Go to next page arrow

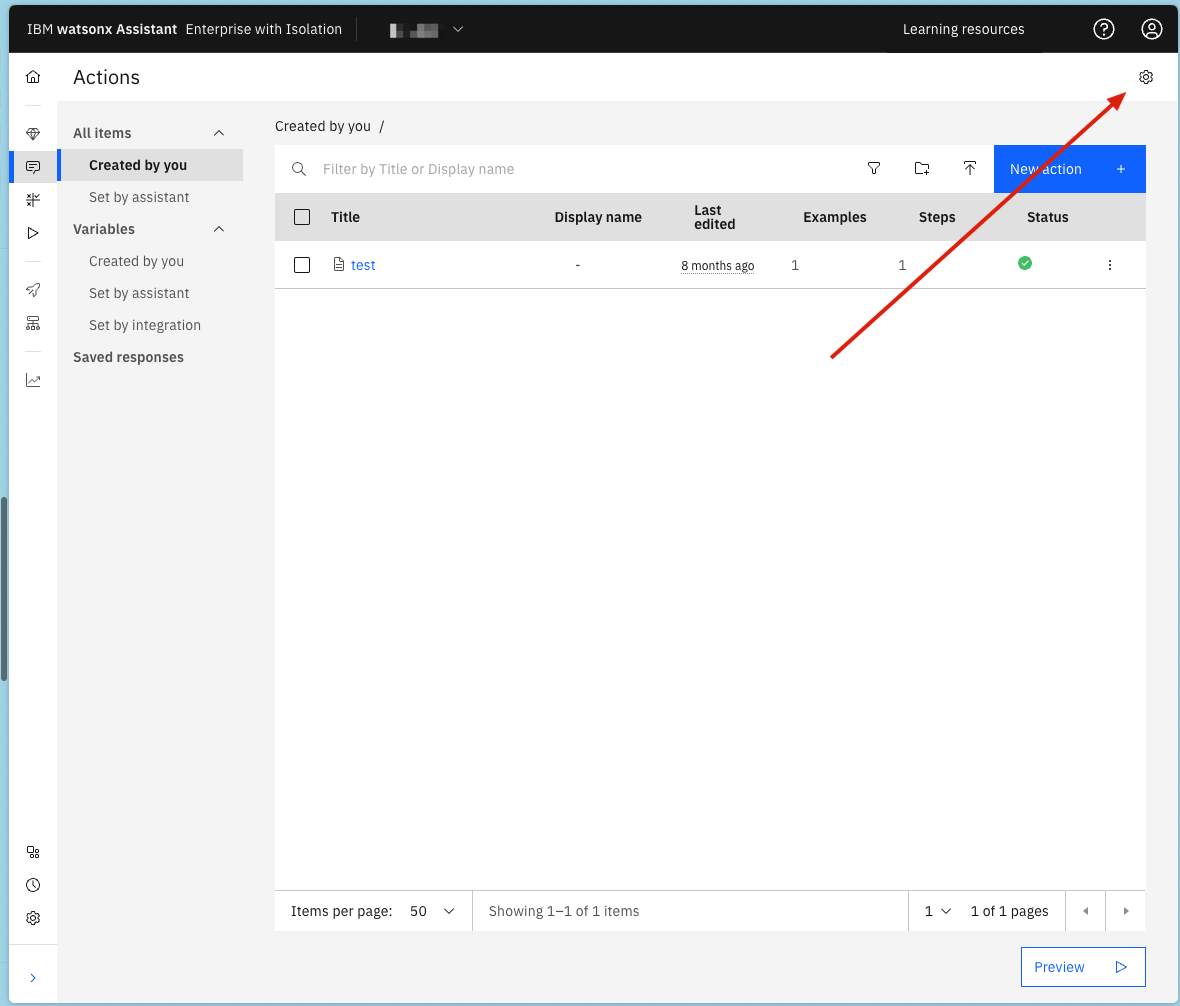click(1126, 911)
